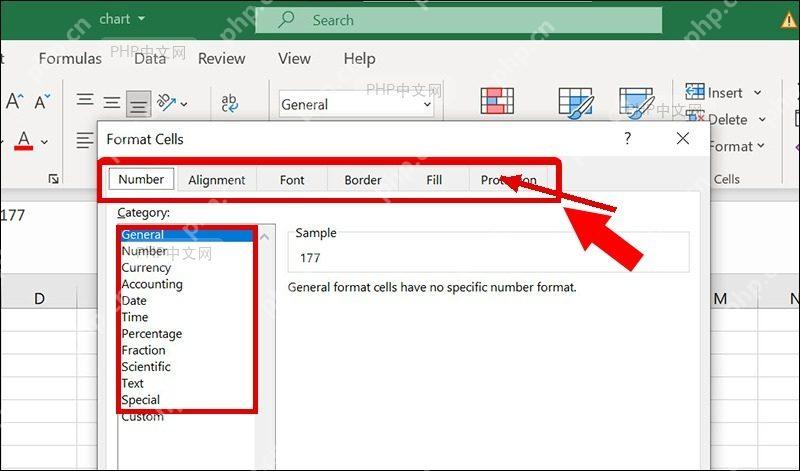Open the Delete dropdown arrow

(x=762, y=119)
